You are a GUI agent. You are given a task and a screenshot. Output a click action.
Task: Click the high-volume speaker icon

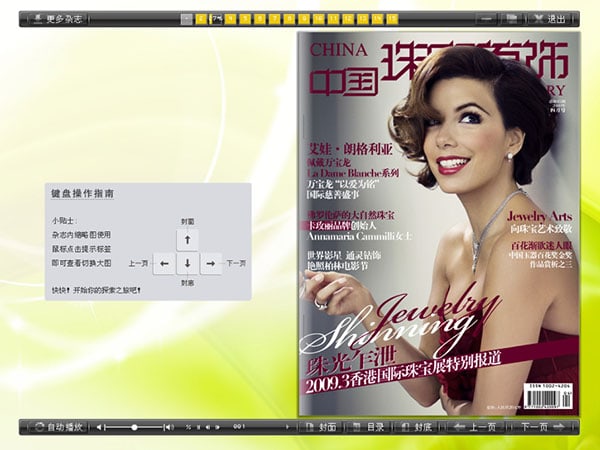[169, 427]
